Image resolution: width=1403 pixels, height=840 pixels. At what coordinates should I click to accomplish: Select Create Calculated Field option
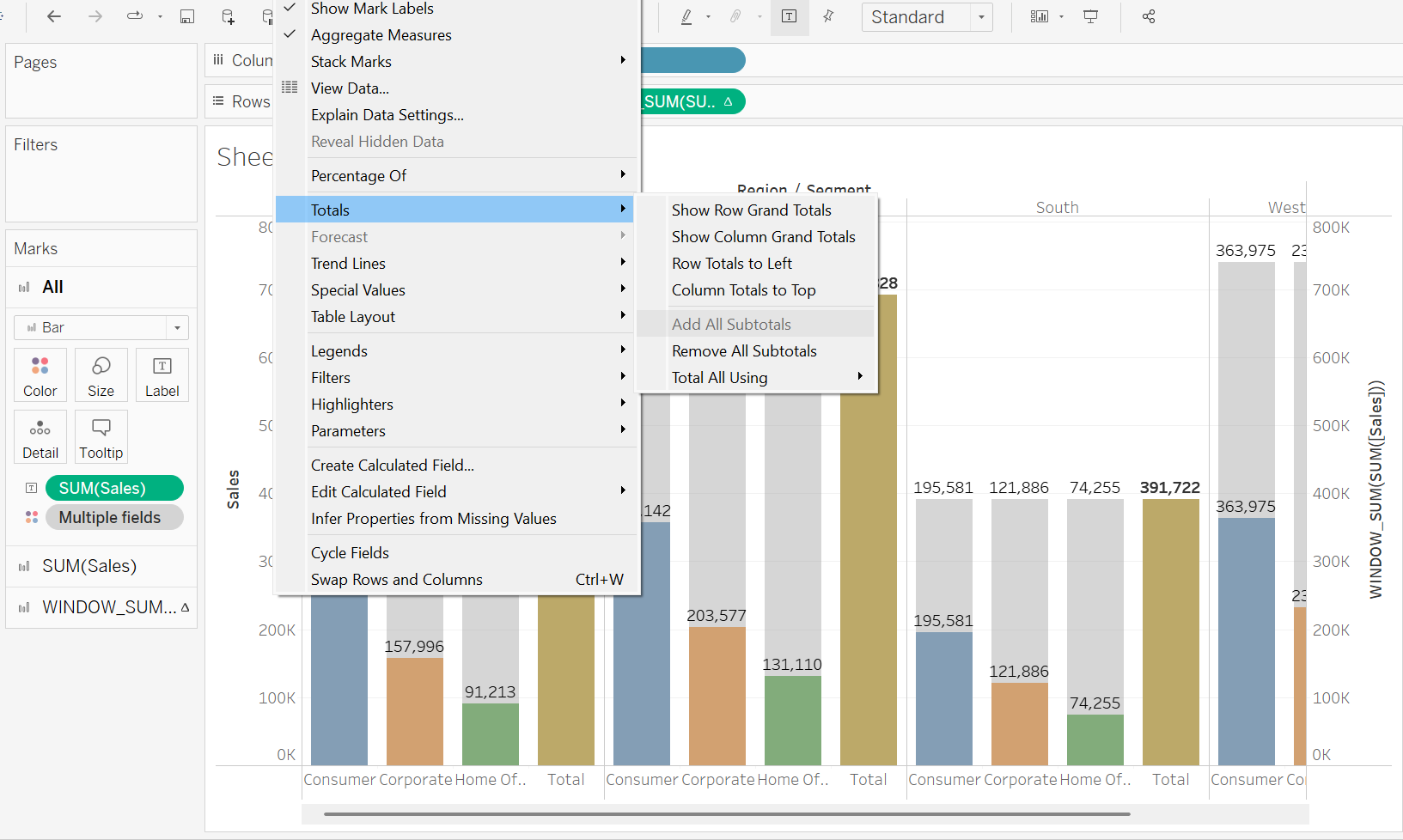392,465
